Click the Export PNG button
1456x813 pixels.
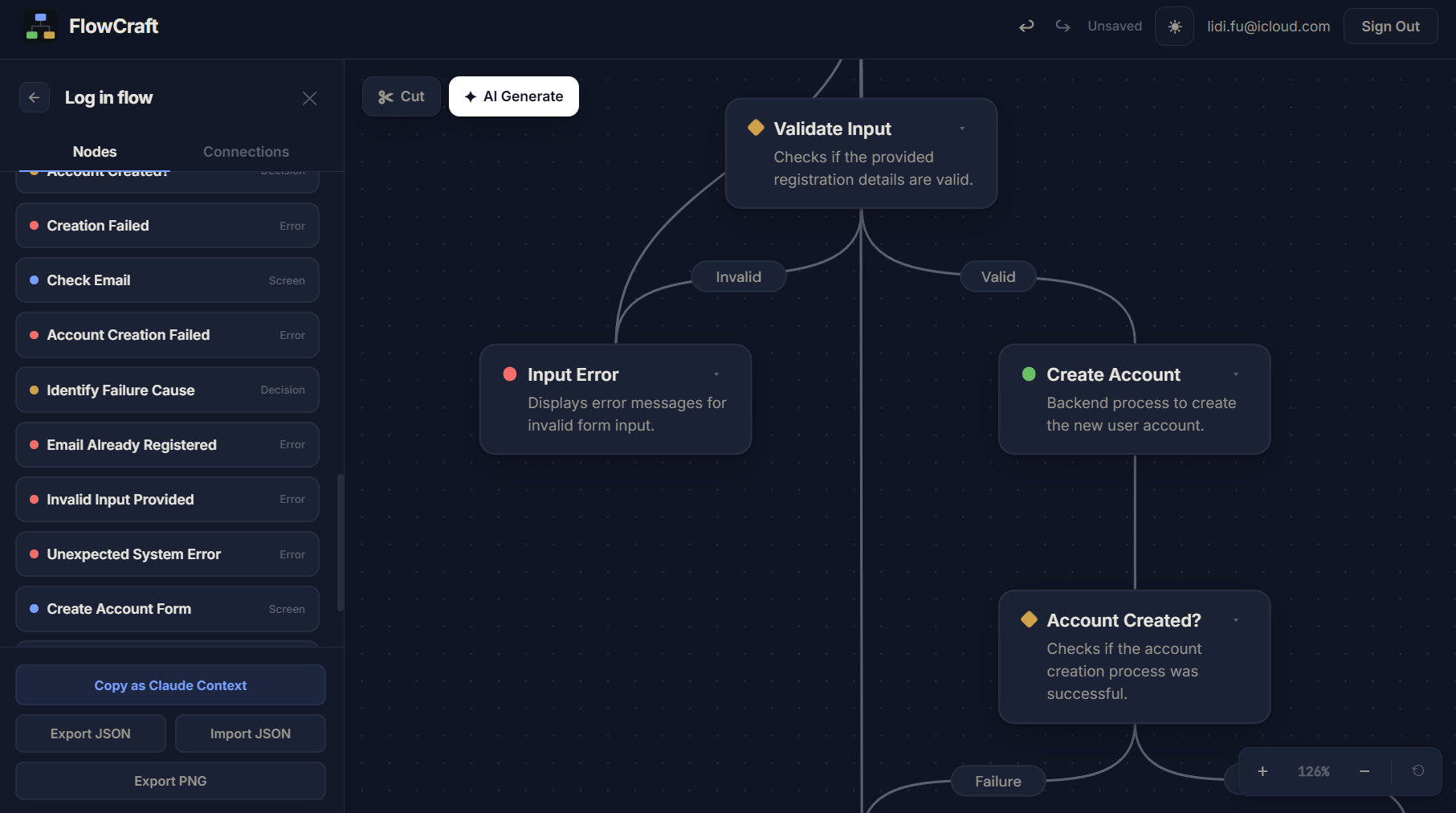[170, 781]
